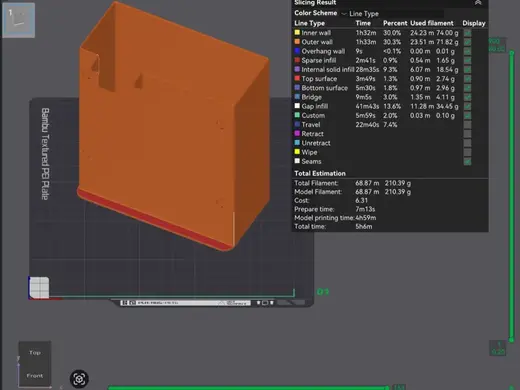This screenshot has height=390, width=520.
Task: Toggle Top surface display checkbox
Action: click(x=467, y=79)
